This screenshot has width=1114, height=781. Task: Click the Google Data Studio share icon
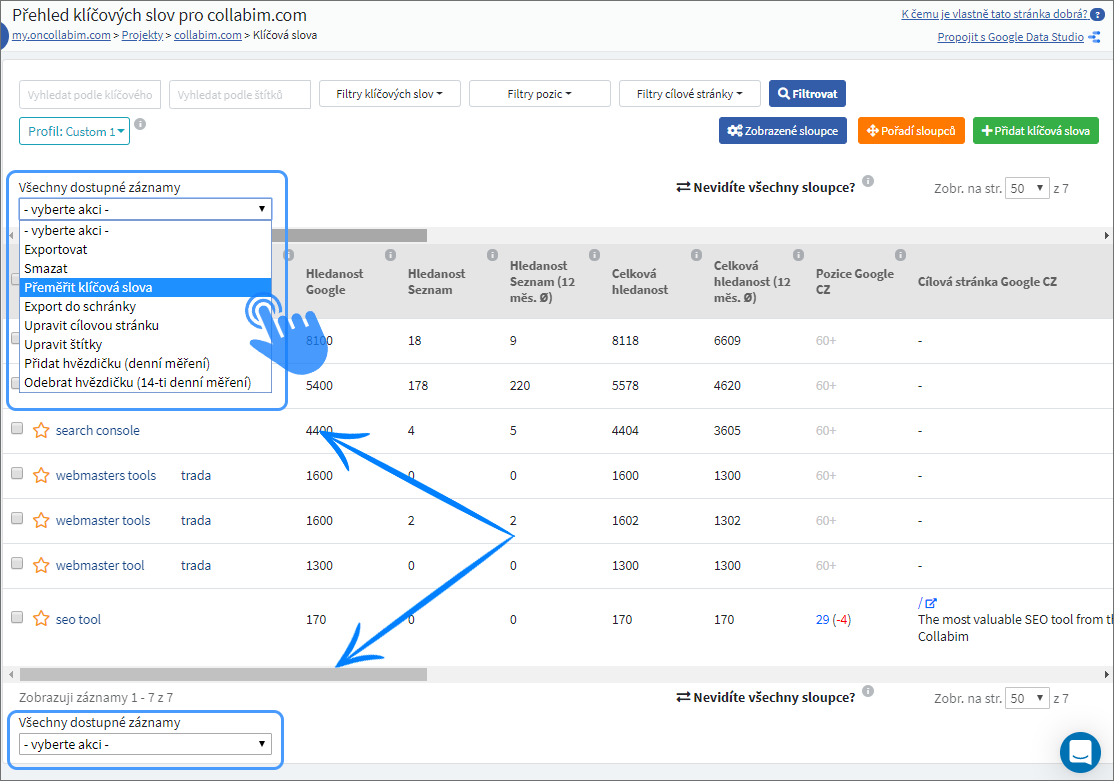pyautogui.click(x=1094, y=37)
